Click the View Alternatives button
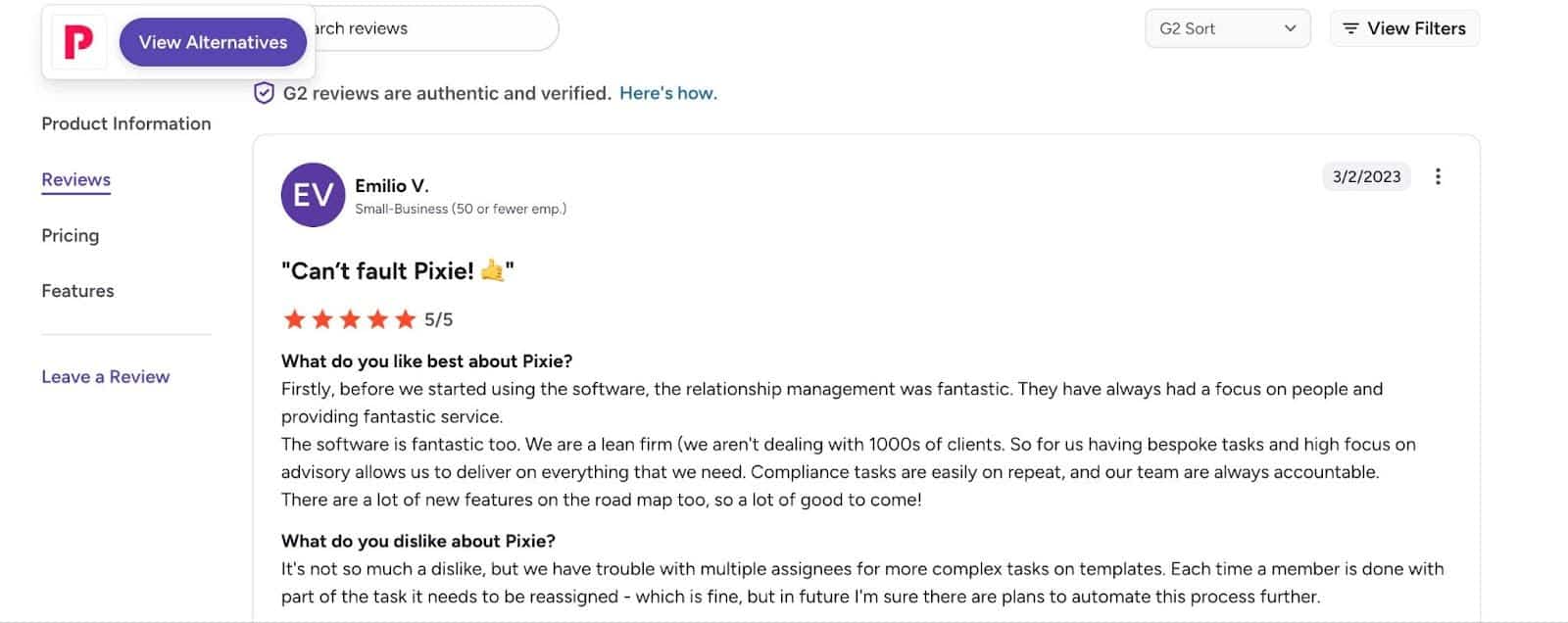The image size is (1568, 623). coord(213,42)
